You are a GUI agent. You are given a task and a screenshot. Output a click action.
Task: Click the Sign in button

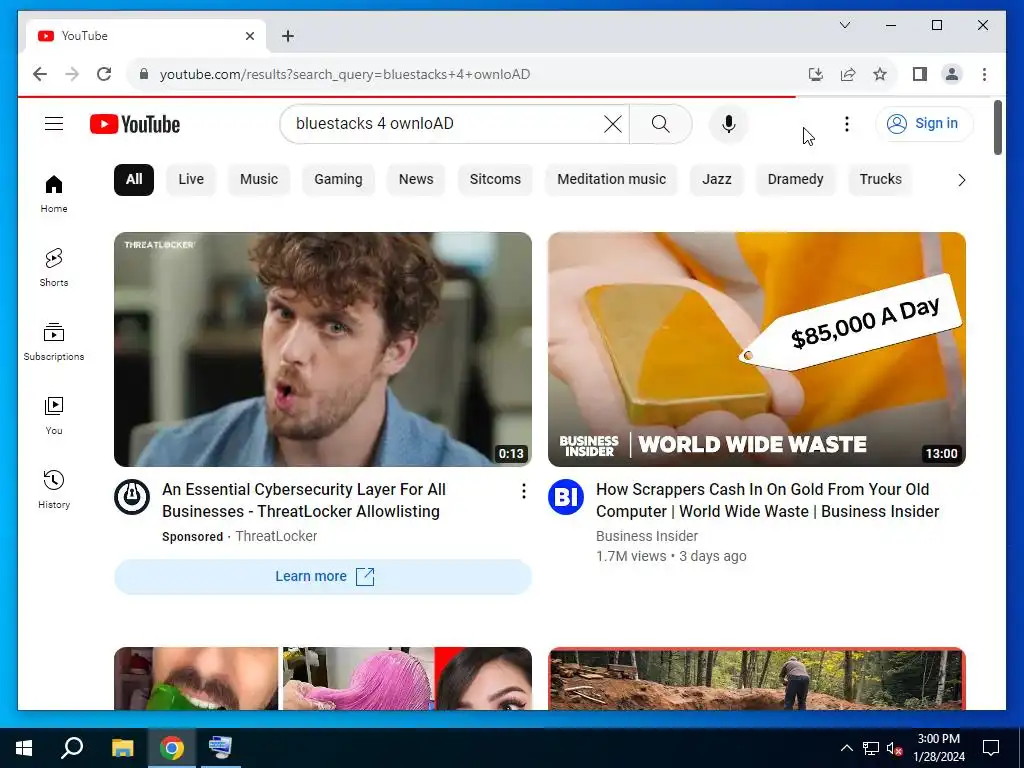(x=923, y=123)
